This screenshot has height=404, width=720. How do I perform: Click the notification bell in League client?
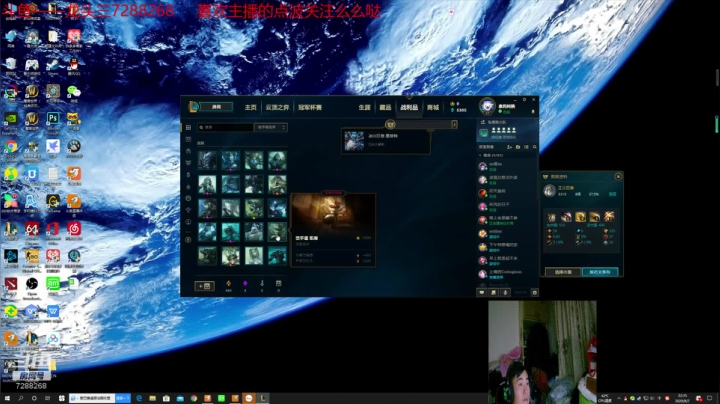(x=533, y=111)
